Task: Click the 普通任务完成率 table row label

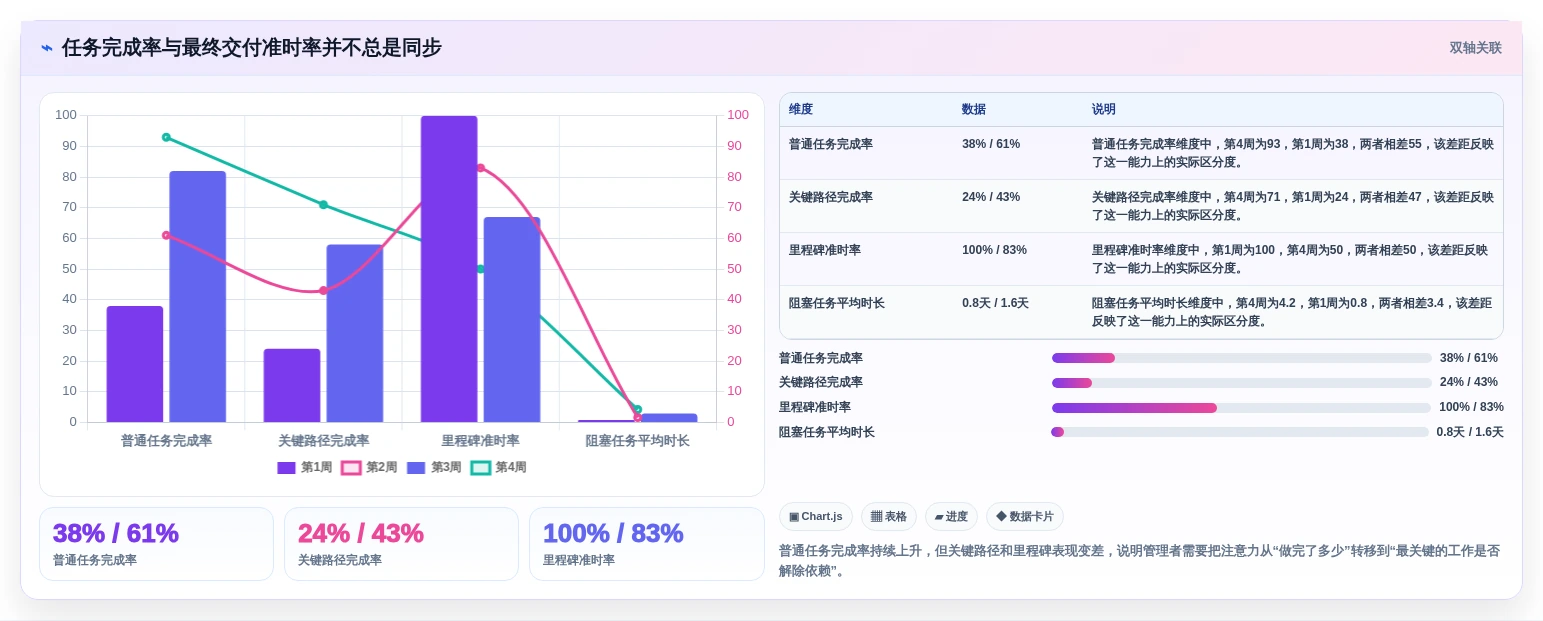Action: (831, 144)
